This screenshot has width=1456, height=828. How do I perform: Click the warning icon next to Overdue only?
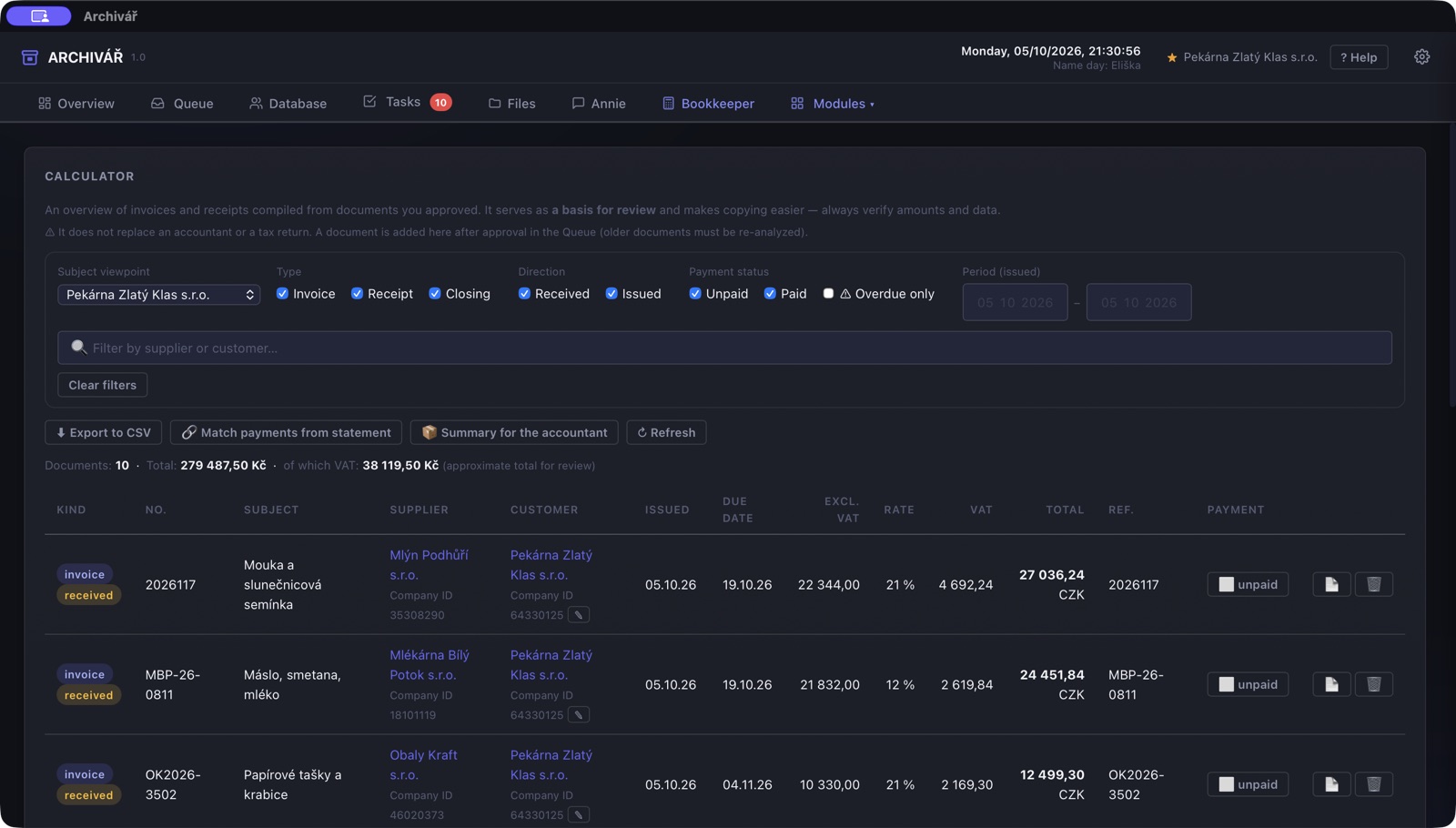[x=845, y=294]
